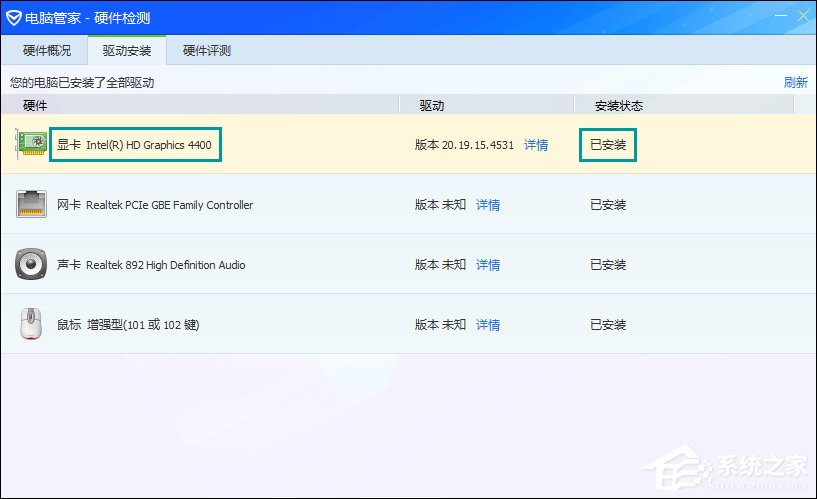Select the 驱动安装 tab
817x499 pixels.
tap(127, 51)
